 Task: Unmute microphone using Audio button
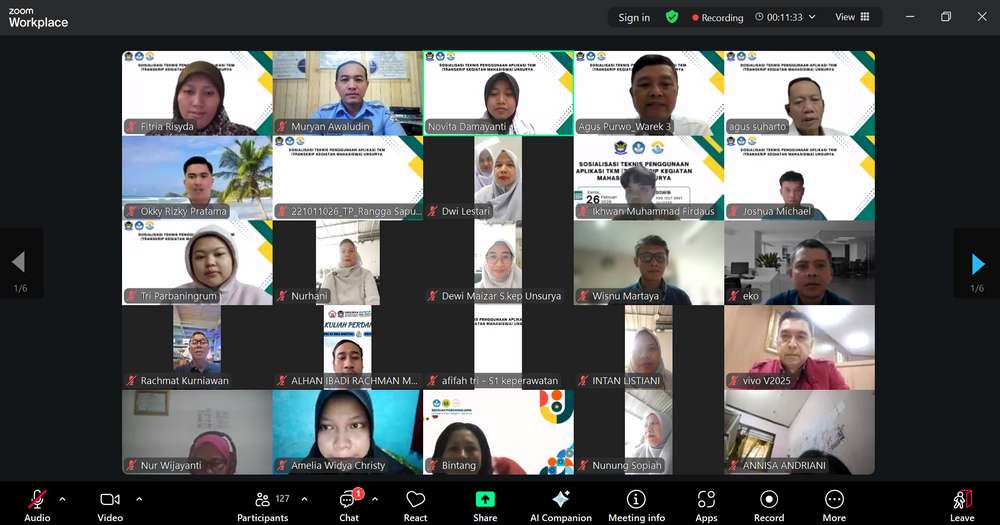tap(37, 504)
